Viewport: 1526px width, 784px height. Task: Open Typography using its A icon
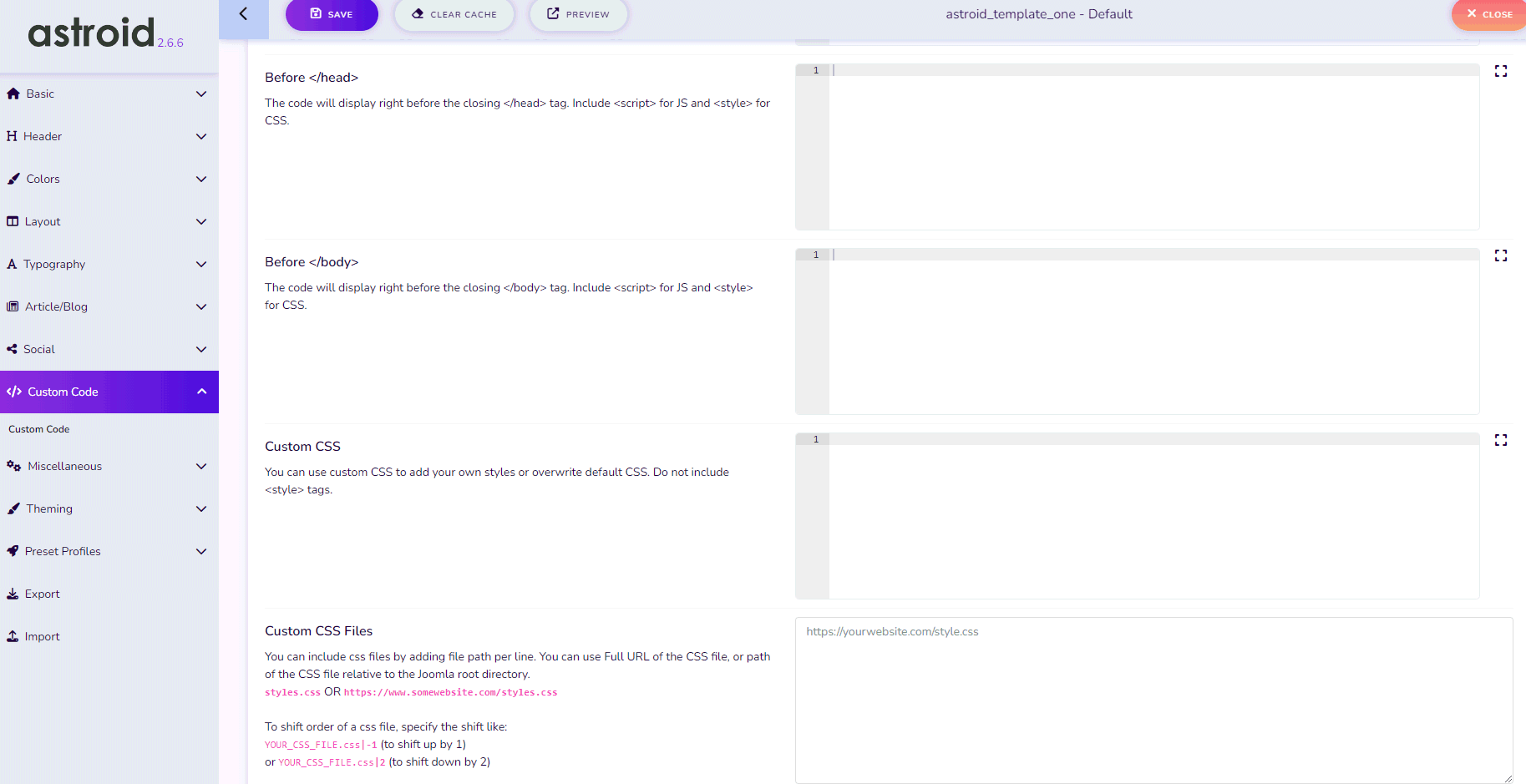(13, 264)
